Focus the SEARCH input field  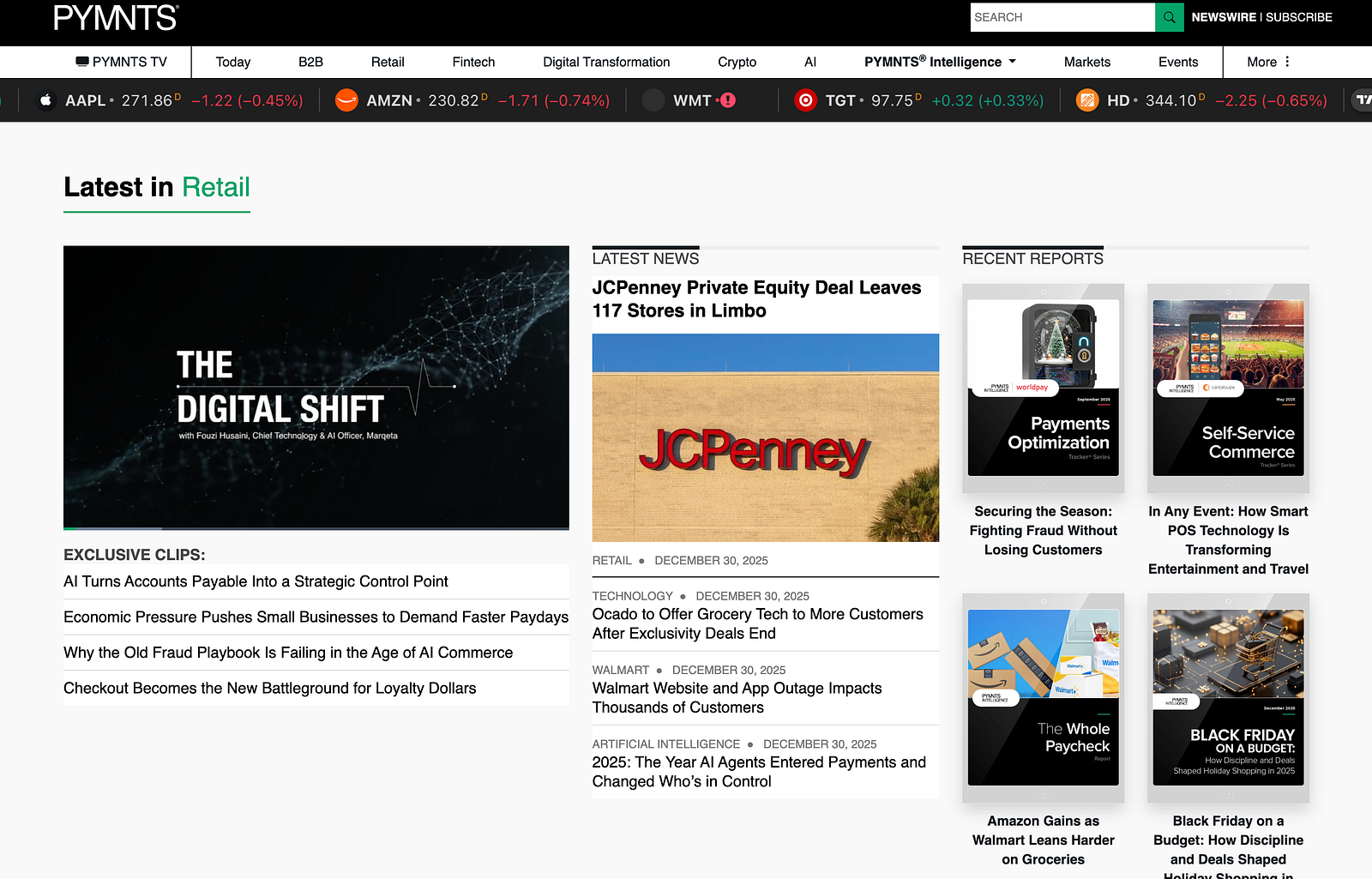[1062, 17]
